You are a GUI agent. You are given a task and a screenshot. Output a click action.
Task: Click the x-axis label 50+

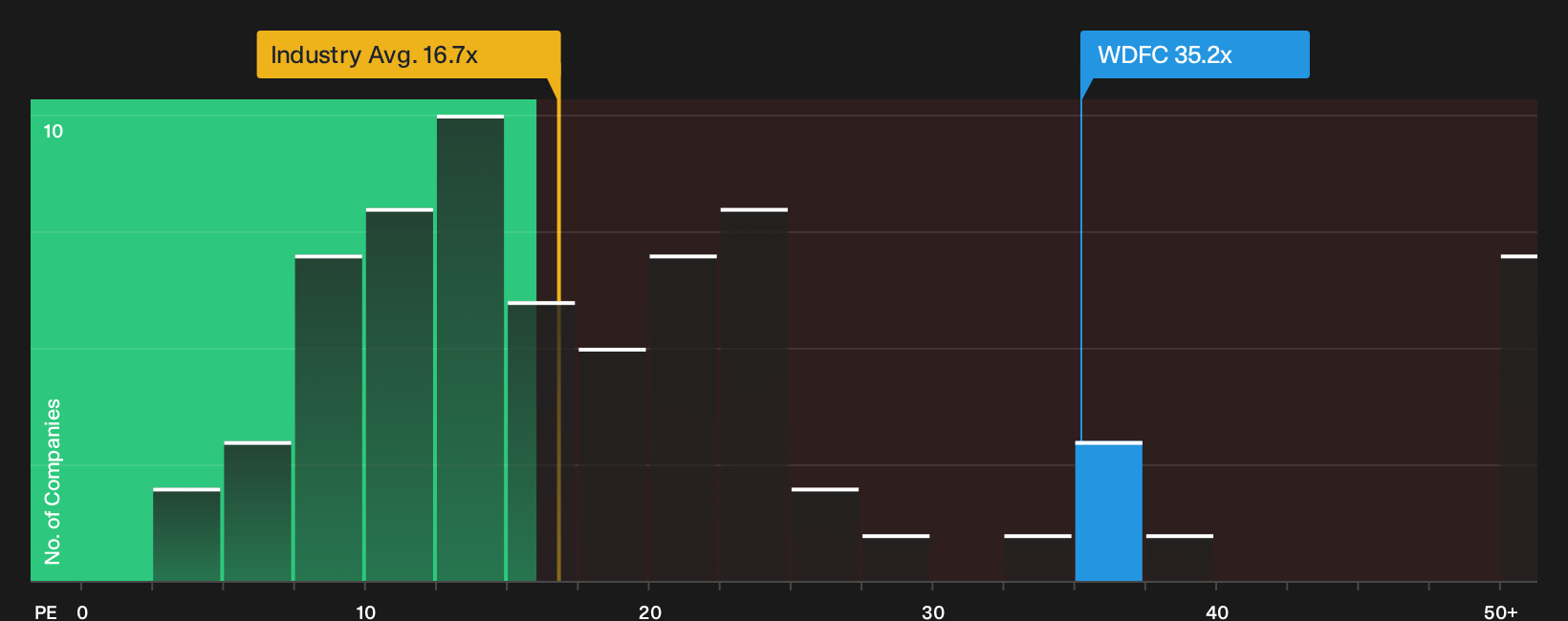point(1501,611)
